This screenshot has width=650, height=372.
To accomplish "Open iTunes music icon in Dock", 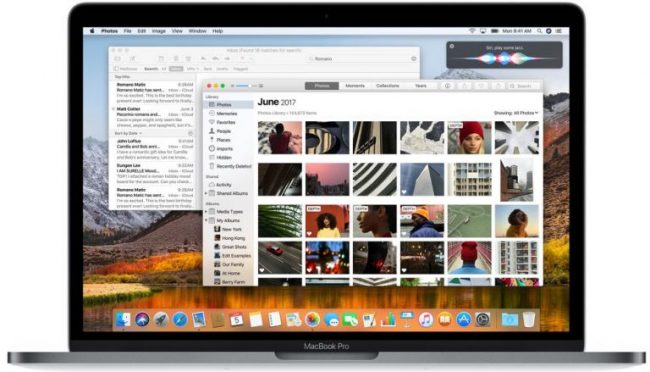I will [426, 319].
